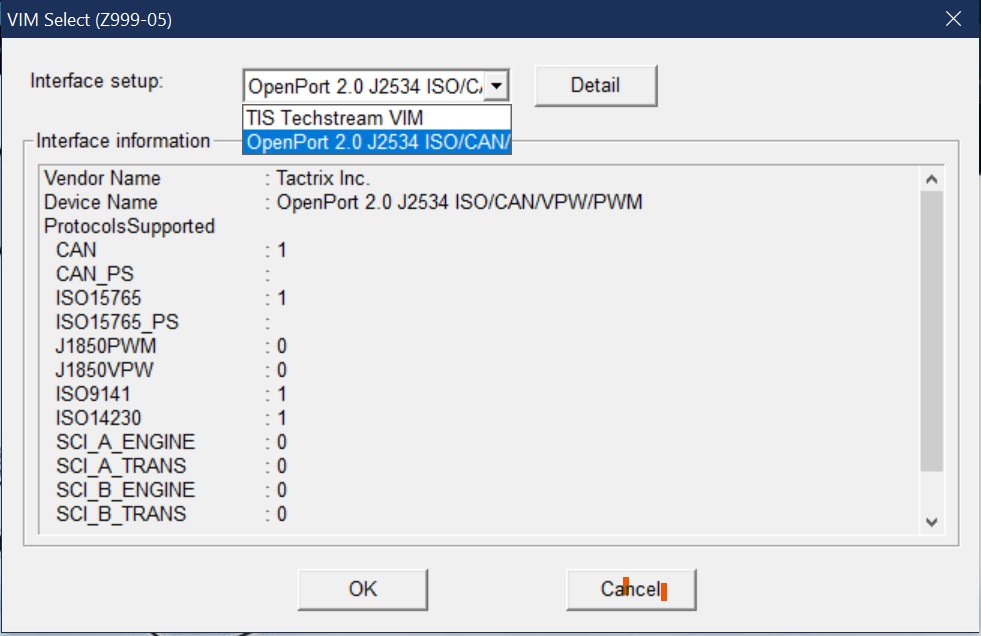Click the ProtocolsSupported heading
The width and height of the screenshot is (981, 636).
tap(130, 226)
